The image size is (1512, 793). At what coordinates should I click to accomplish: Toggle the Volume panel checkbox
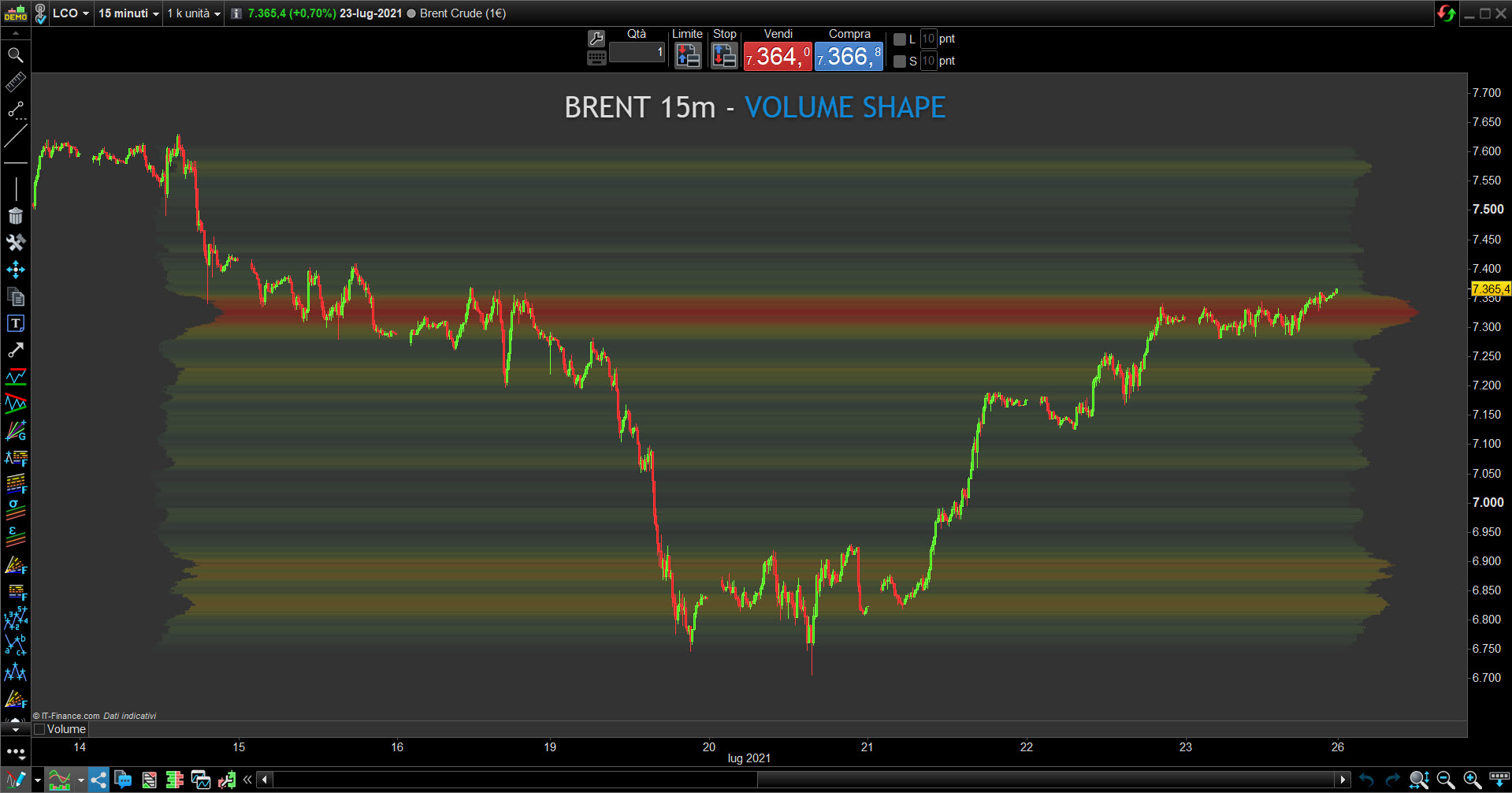coord(39,729)
